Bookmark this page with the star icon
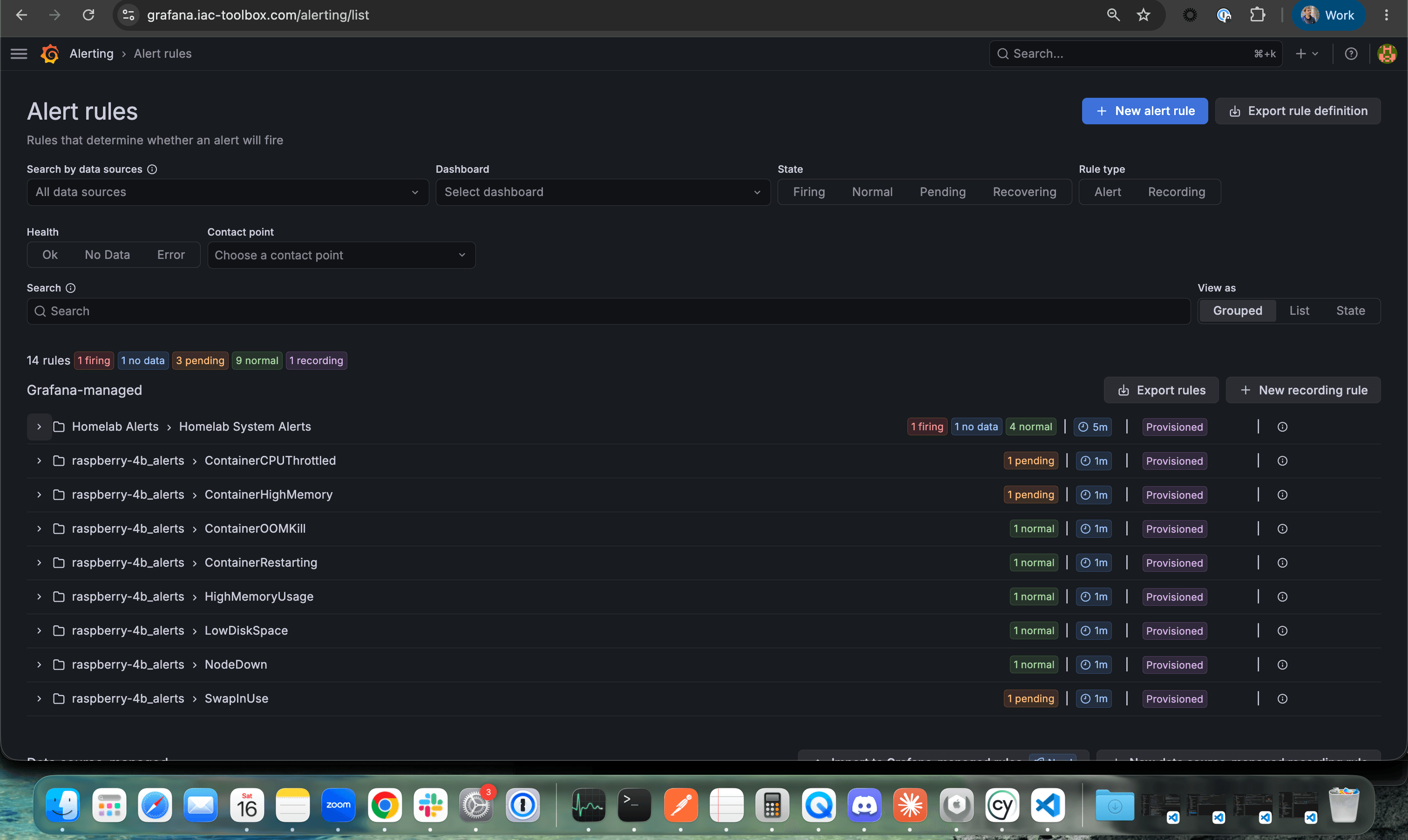The image size is (1408, 840). pos(1143,15)
